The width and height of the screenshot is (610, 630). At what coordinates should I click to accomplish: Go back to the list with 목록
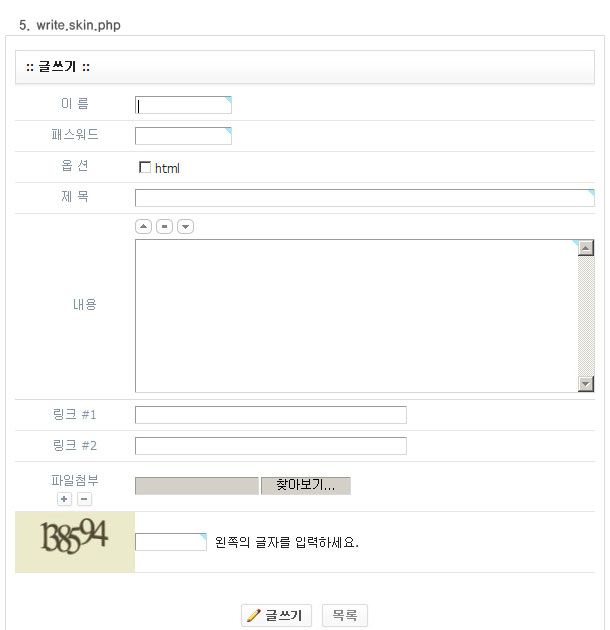(345, 615)
